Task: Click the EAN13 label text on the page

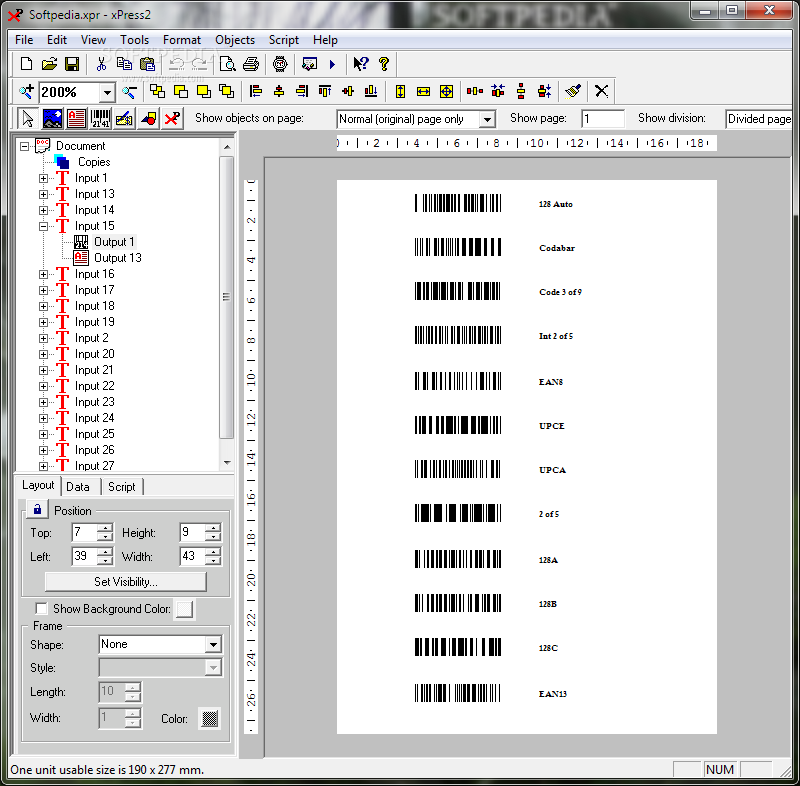Action: tap(553, 694)
